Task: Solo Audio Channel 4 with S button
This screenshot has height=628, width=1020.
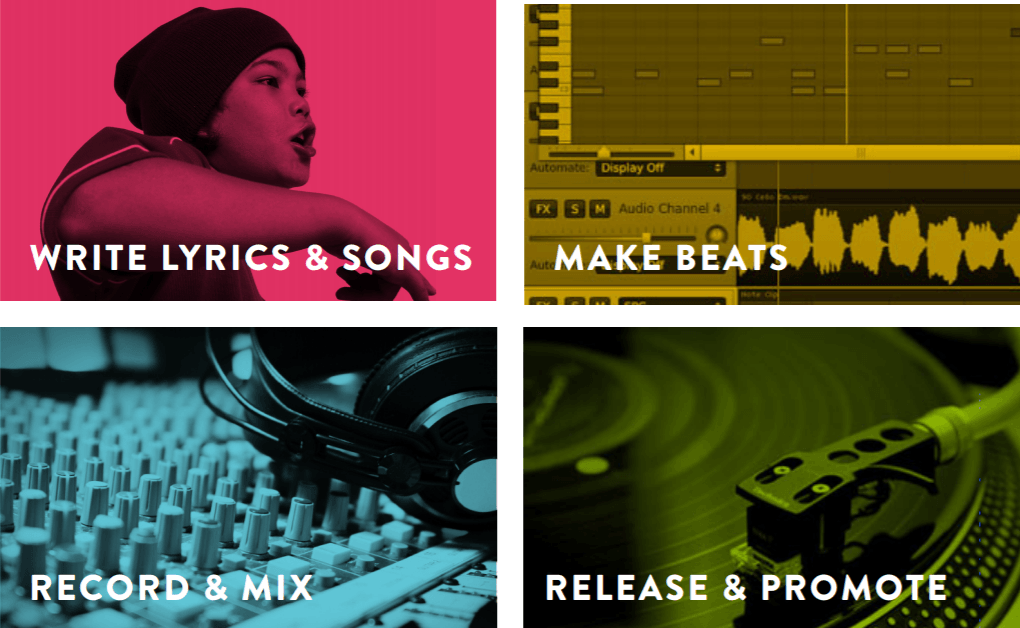Action: click(x=574, y=209)
